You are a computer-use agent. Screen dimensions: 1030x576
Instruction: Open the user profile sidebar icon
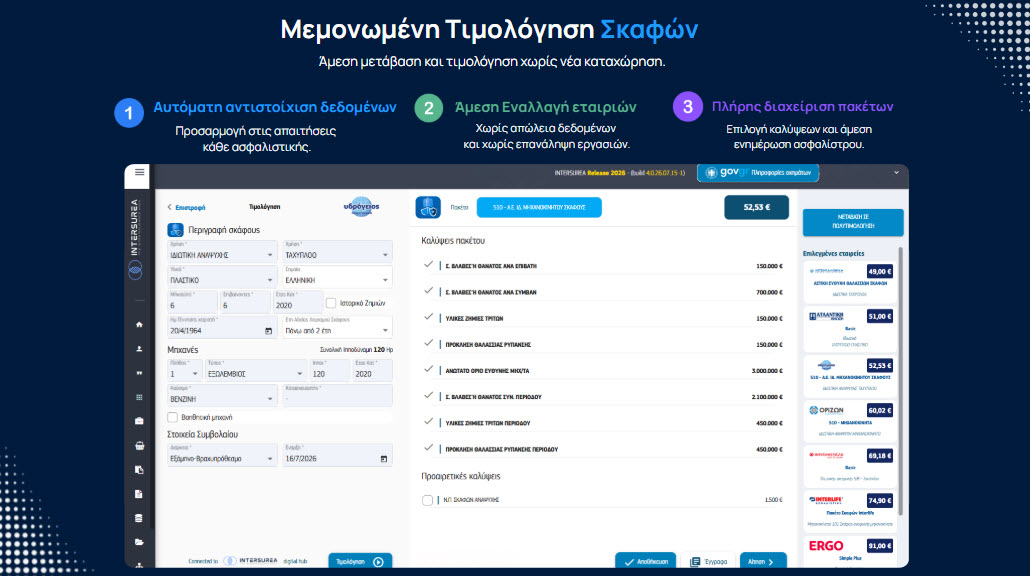point(139,349)
